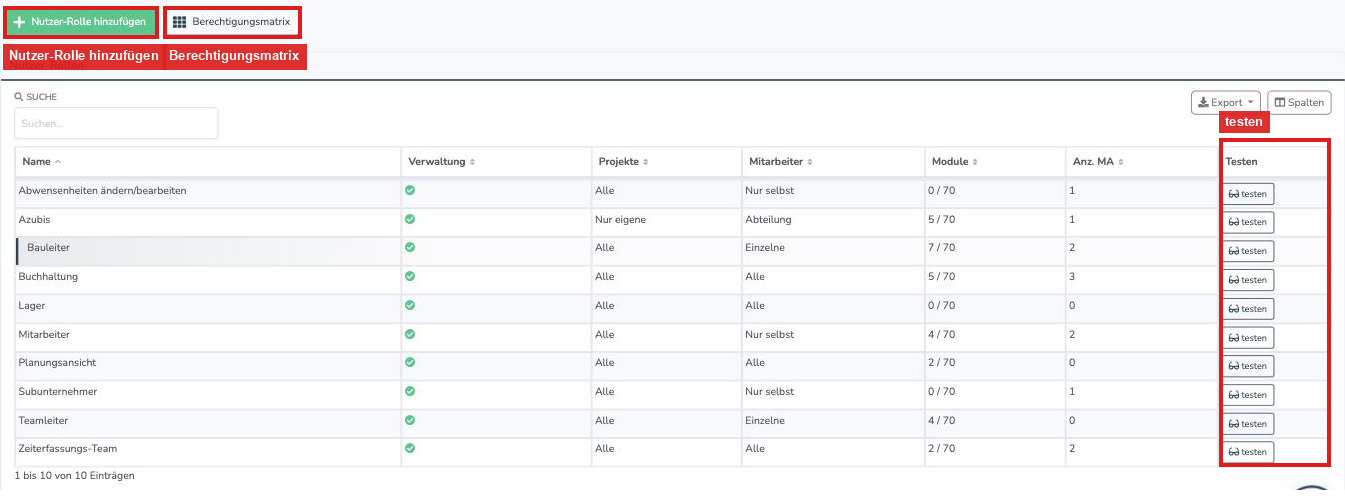Click the green Verwaltung checkmark for Lager
The width and height of the screenshot is (1345, 500).
point(410,305)
